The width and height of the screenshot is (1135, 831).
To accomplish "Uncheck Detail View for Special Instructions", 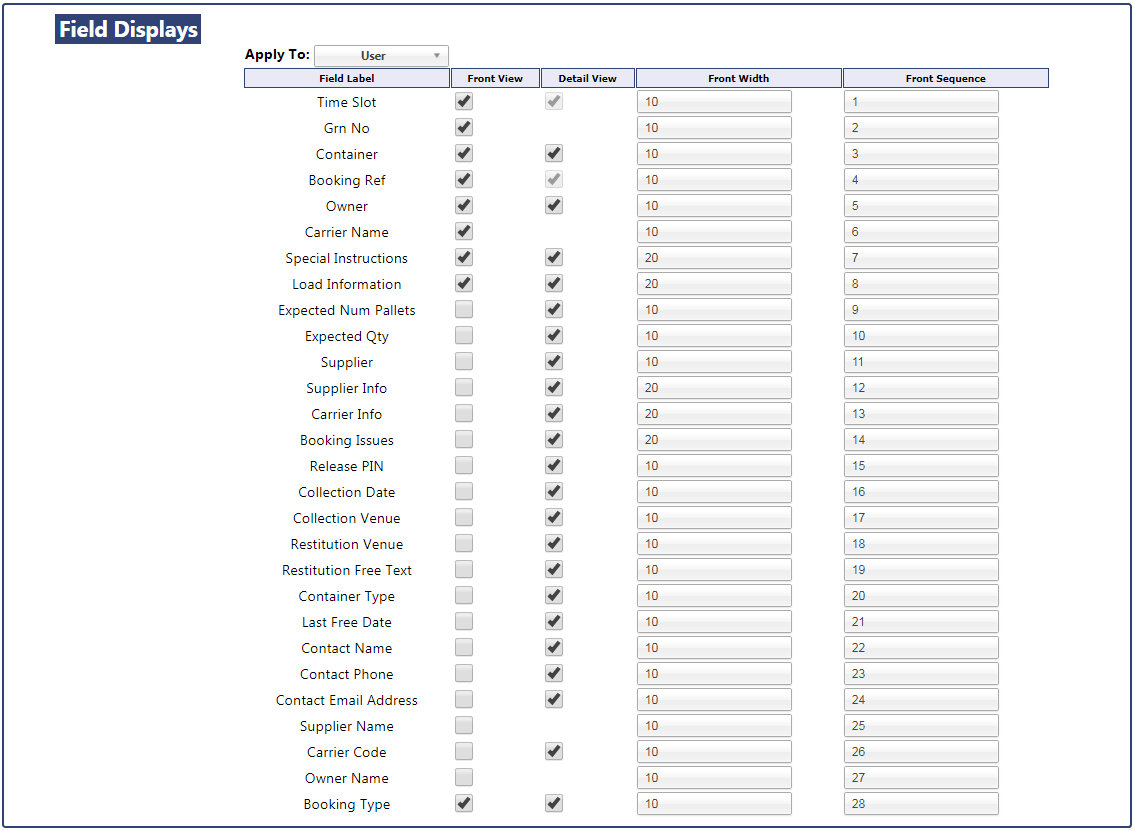I will pyautogui.click(x=554, y=258).
